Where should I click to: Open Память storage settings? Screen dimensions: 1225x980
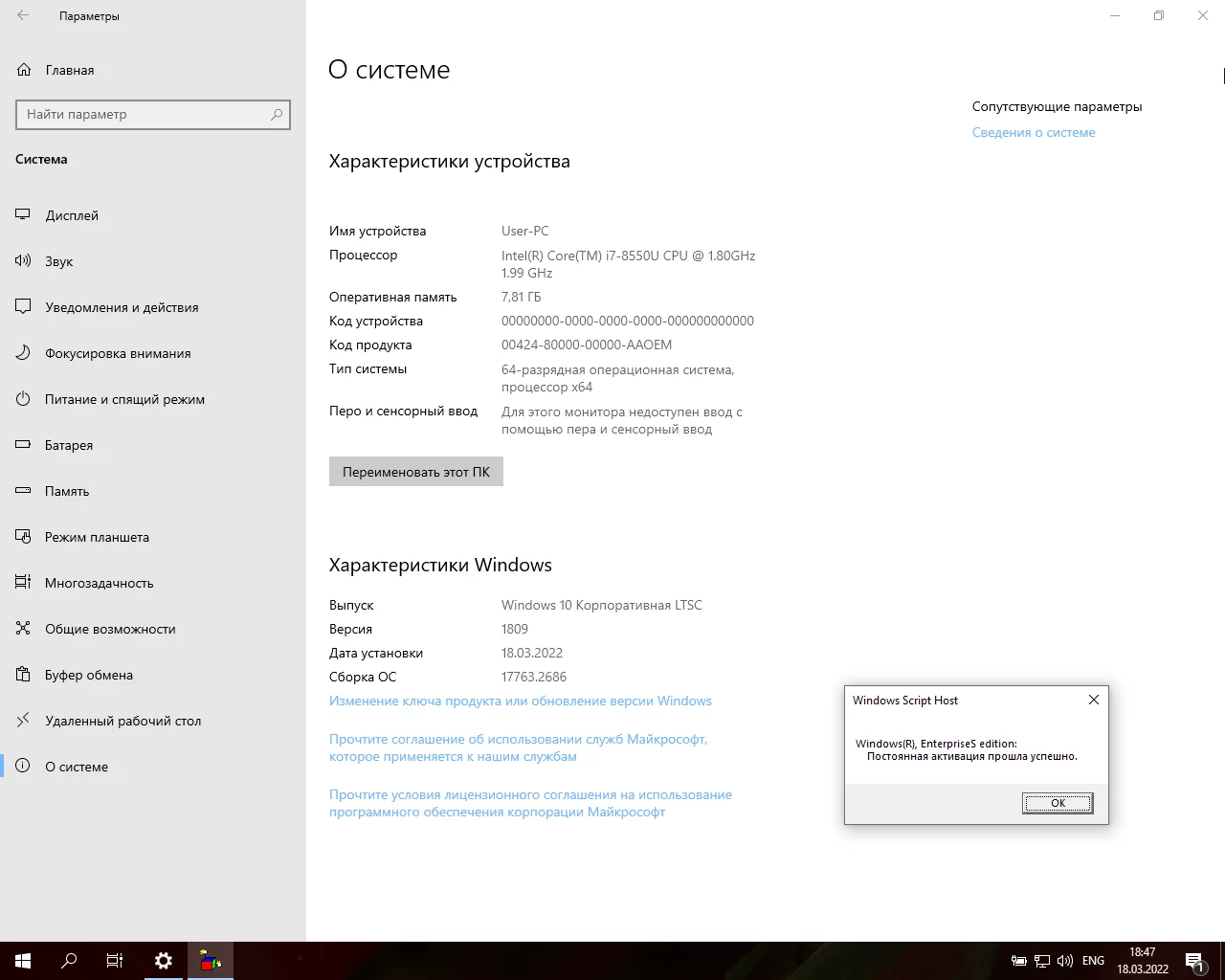[153, 491]
